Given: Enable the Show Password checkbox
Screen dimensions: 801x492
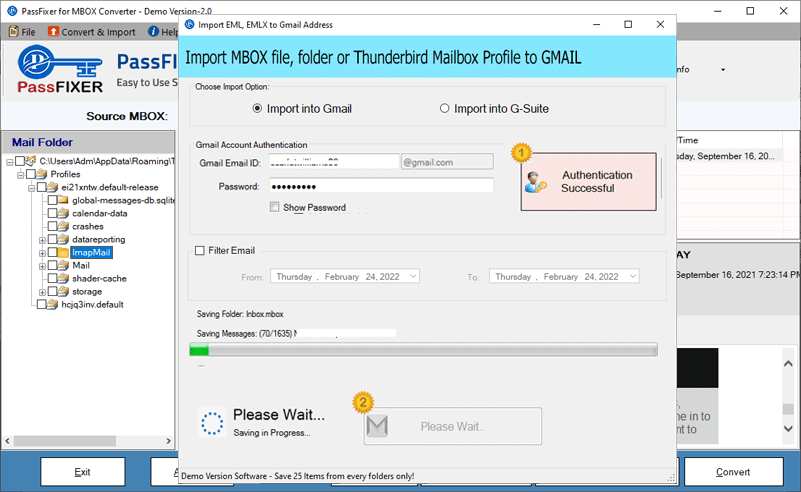Looking at the screenshot, I should point(275,207).
